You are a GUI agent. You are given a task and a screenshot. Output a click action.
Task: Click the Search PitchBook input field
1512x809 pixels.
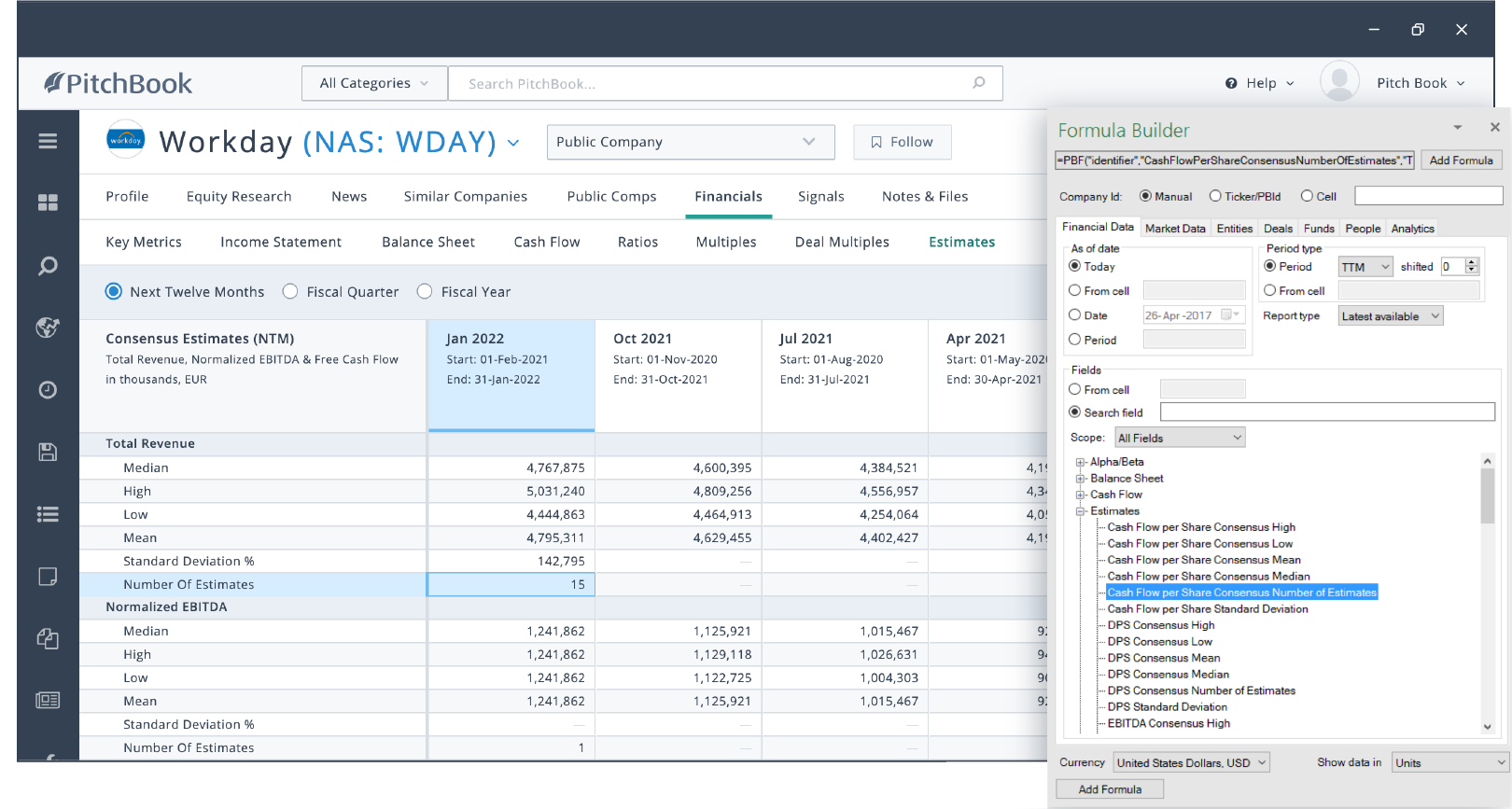[725, 83]
